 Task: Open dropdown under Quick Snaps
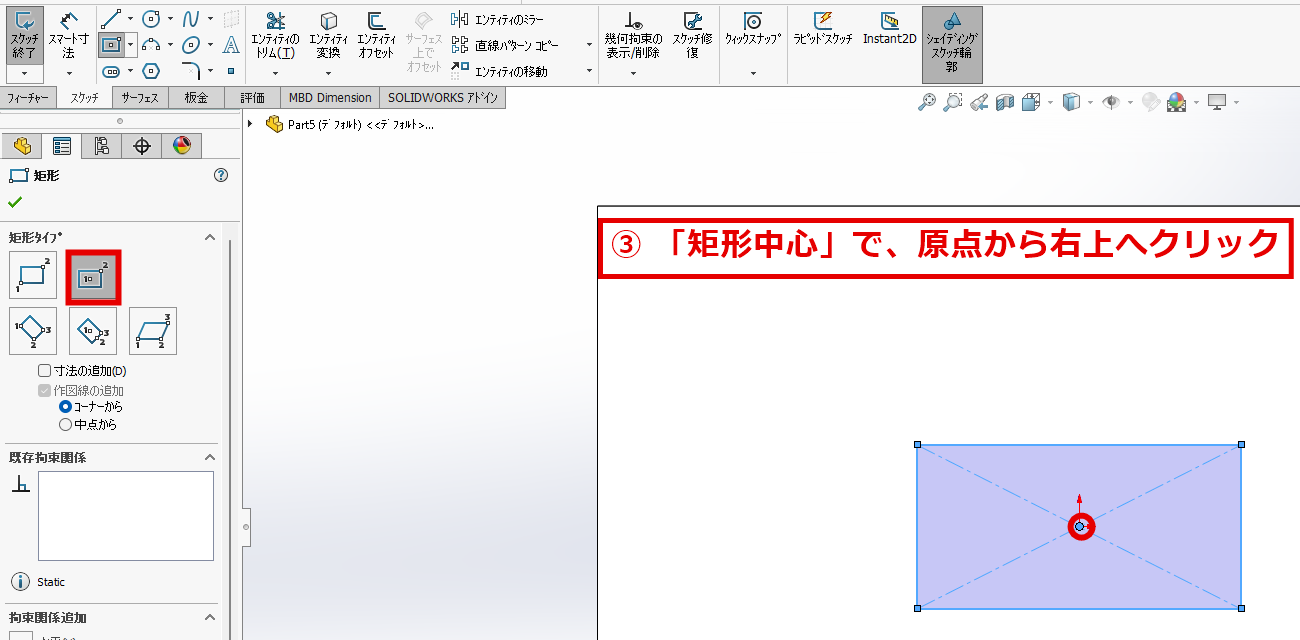(x=752, y=74)
